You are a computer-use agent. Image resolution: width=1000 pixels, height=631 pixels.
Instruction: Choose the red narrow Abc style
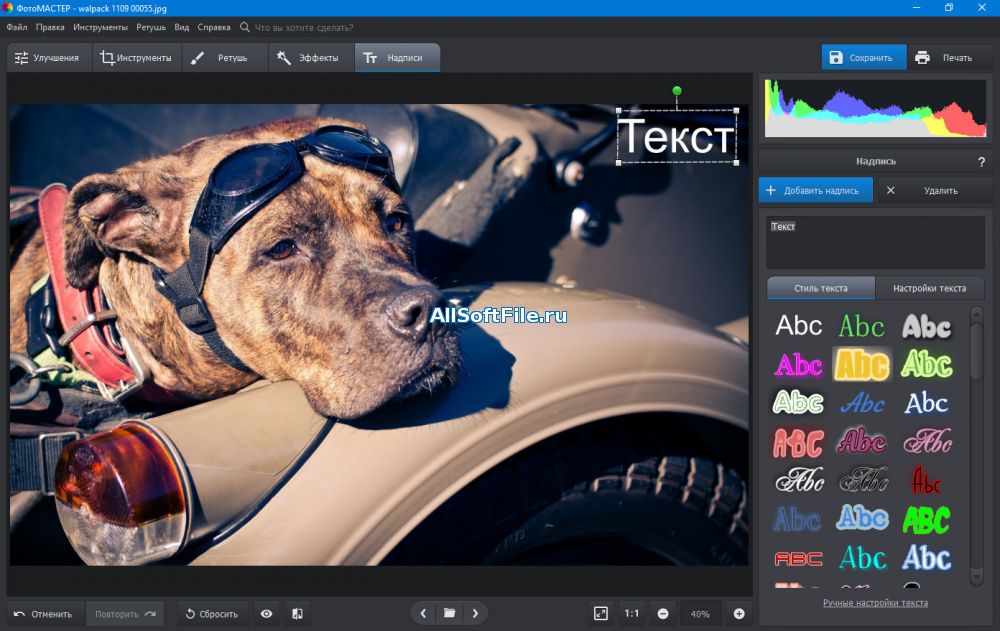pos(926,481)
